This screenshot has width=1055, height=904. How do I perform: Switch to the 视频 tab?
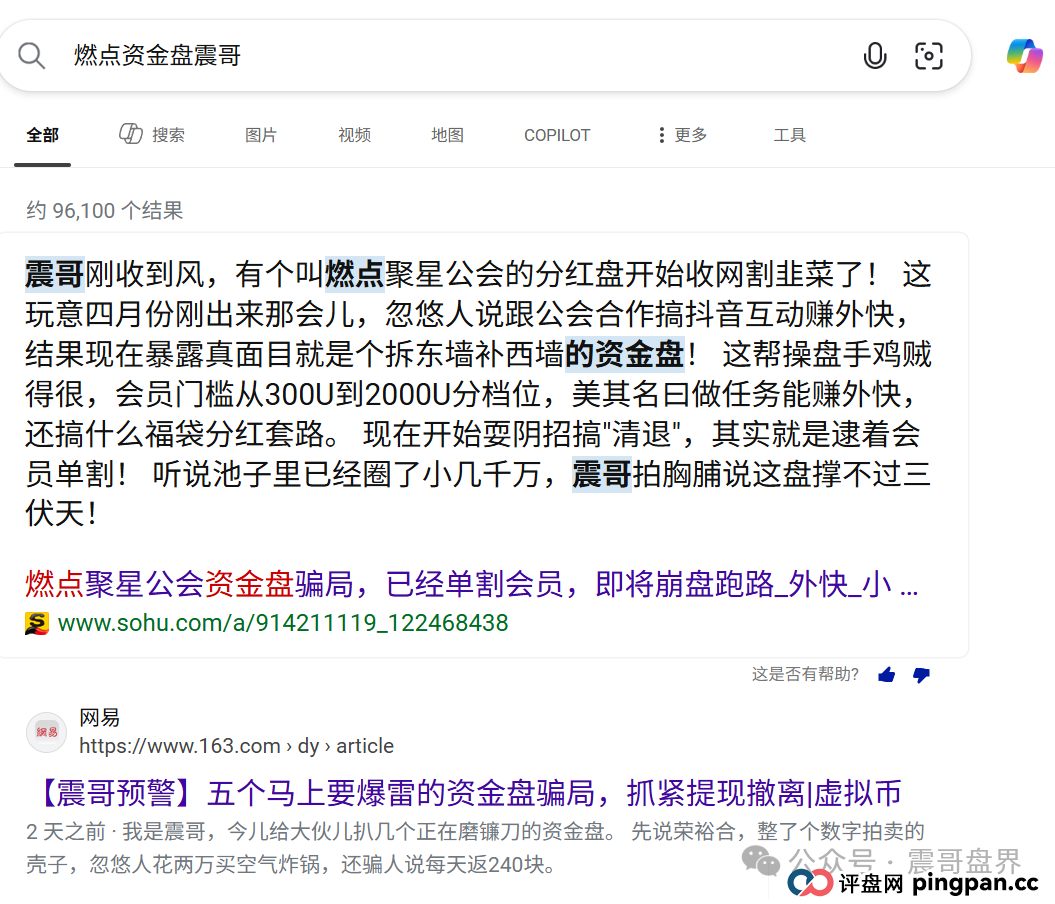point(354,135)
